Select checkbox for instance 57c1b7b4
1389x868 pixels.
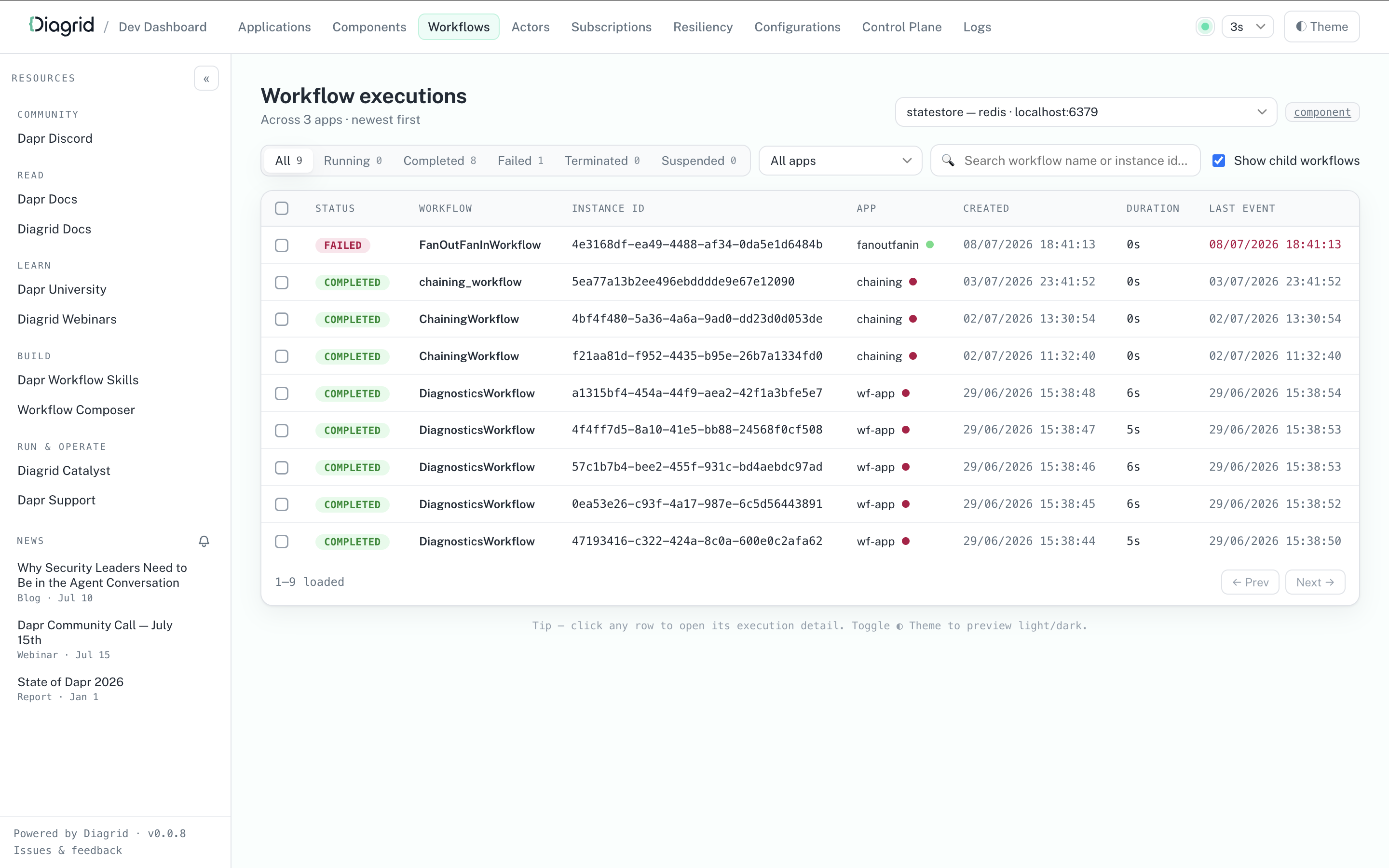click(281, 467)
